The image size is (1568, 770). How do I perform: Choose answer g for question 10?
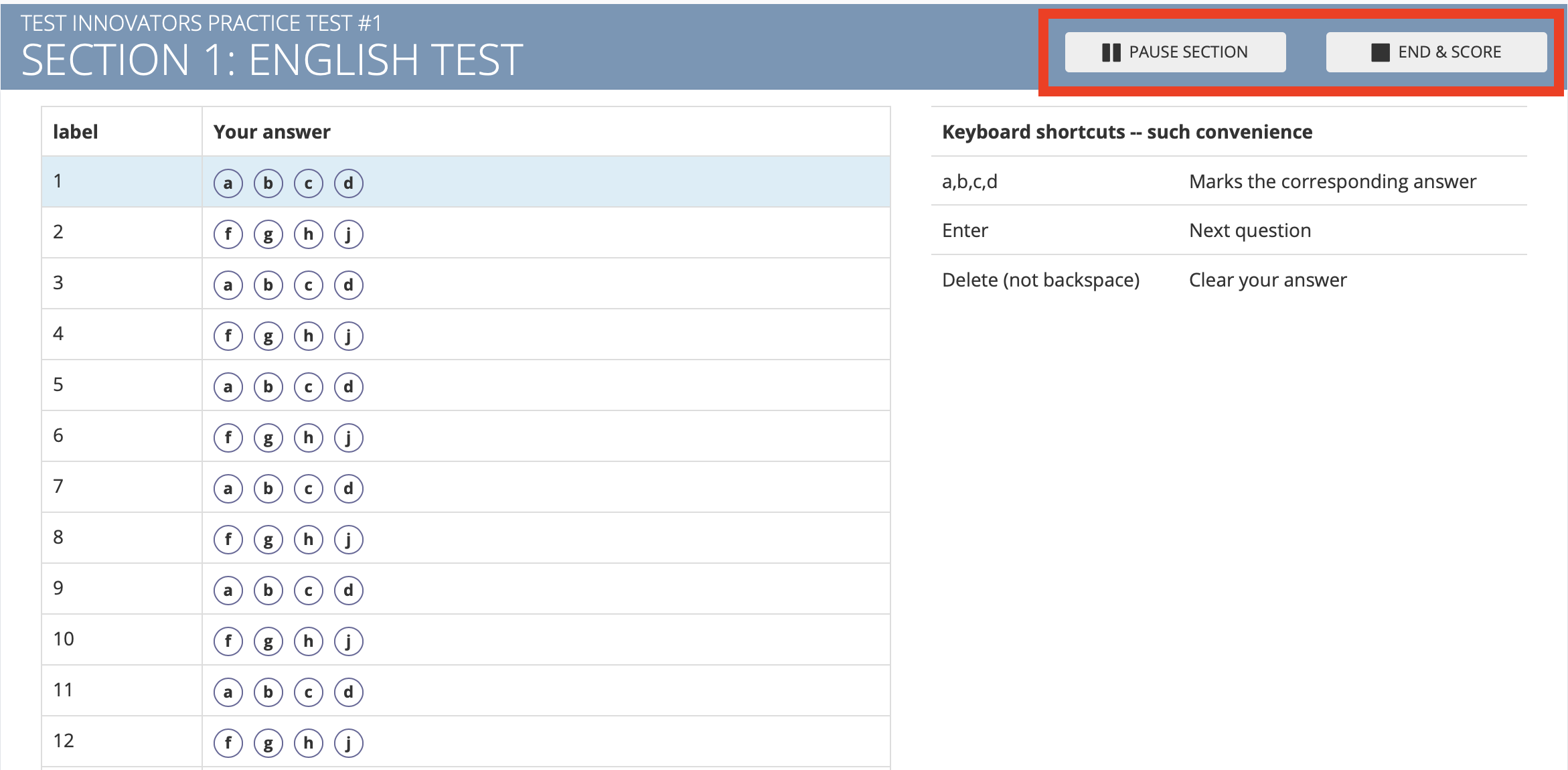coord(268,641)
